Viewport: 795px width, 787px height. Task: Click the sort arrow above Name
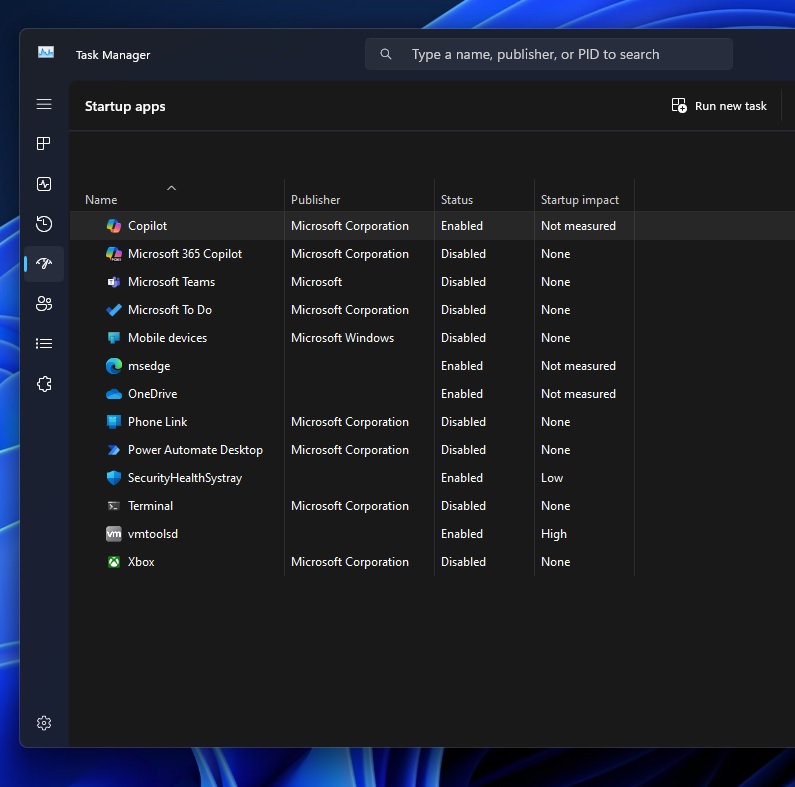pos(171,188)
